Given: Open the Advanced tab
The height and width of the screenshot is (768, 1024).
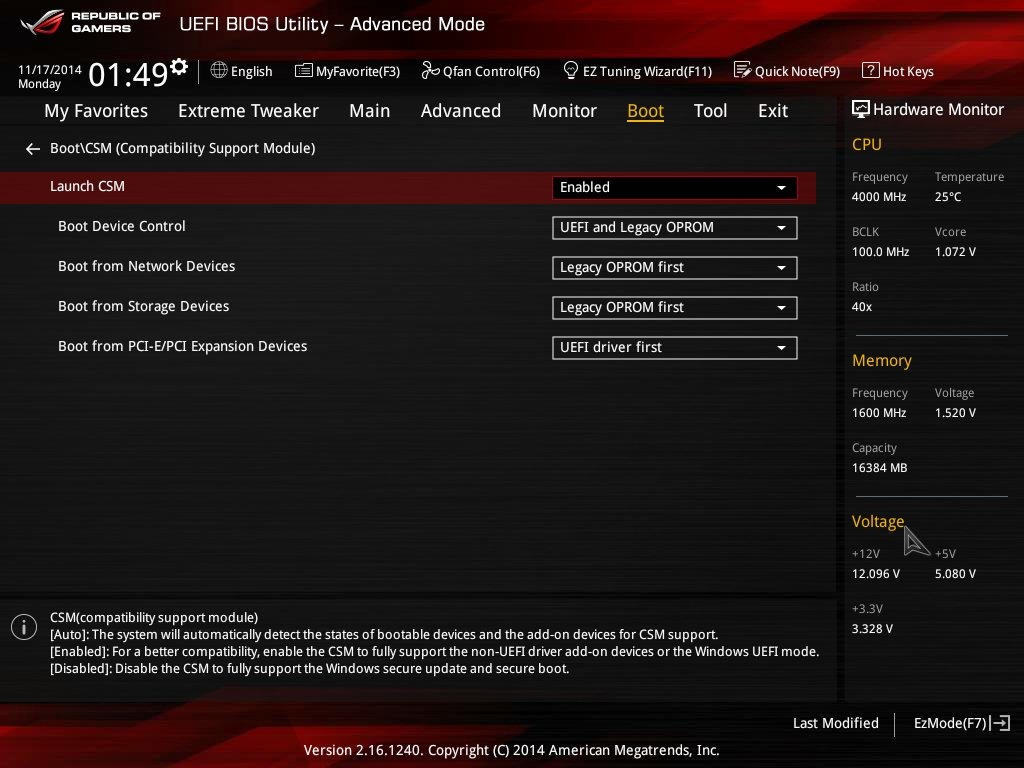Looking at the screenshot, I should (461, 111).
